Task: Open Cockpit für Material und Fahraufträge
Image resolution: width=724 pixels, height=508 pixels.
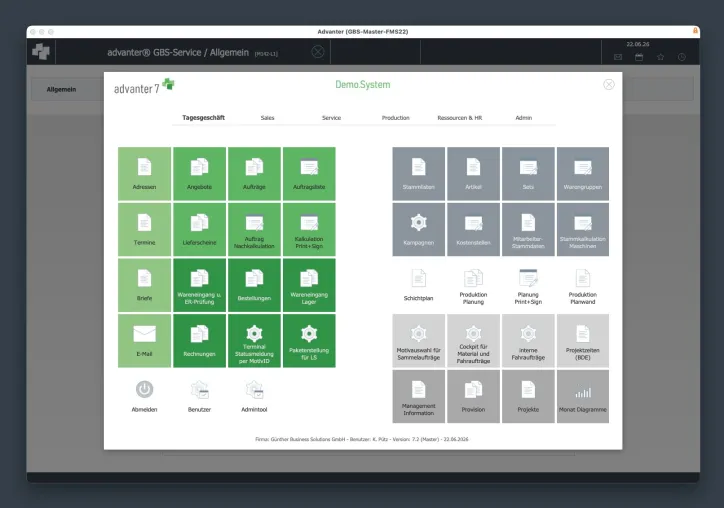Action: (474, 341)
